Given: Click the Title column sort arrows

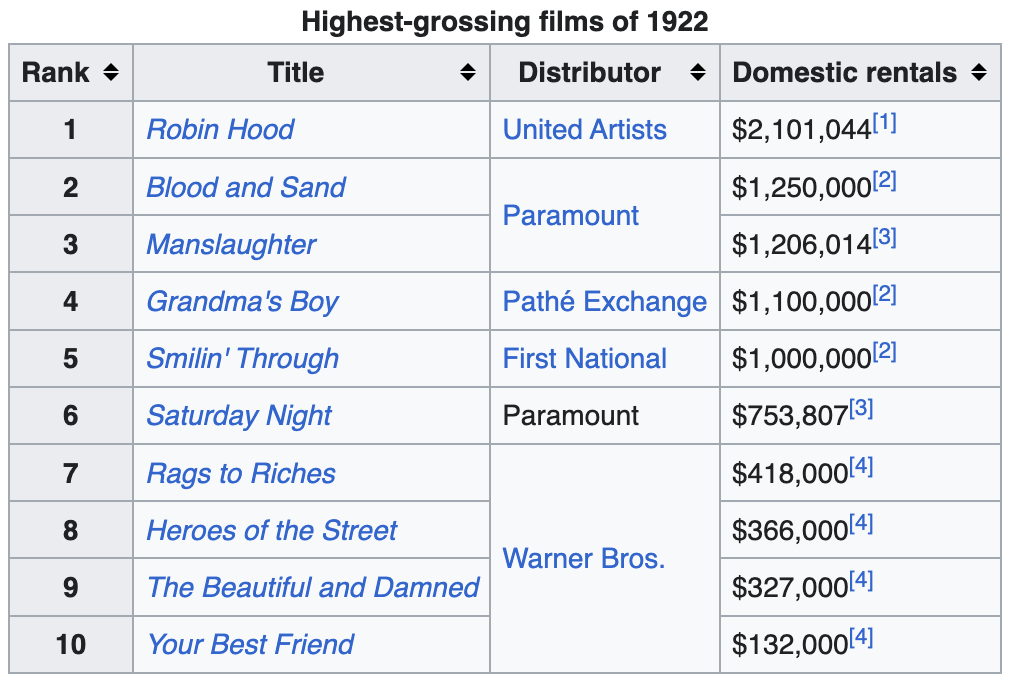Looking at the screenshot, I should 467,73.
